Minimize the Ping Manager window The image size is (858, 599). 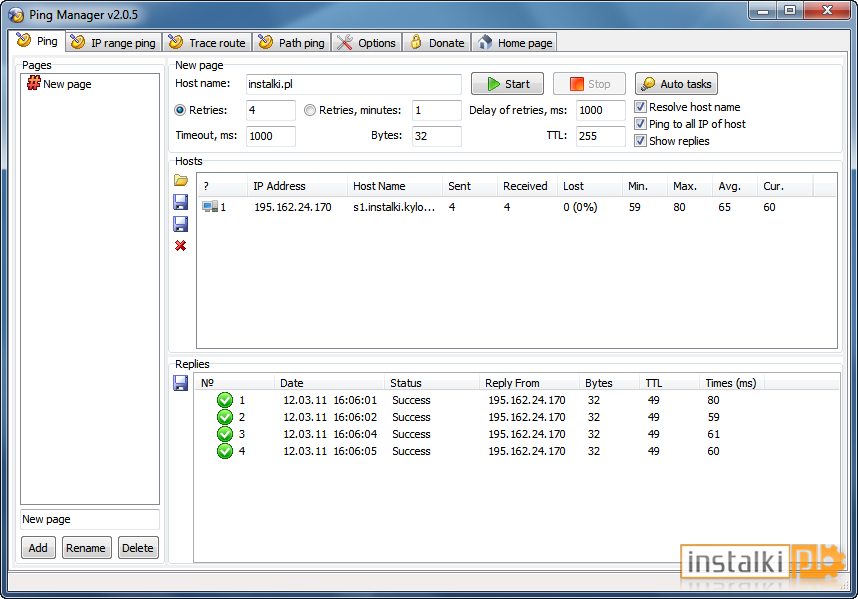[763, 10]
